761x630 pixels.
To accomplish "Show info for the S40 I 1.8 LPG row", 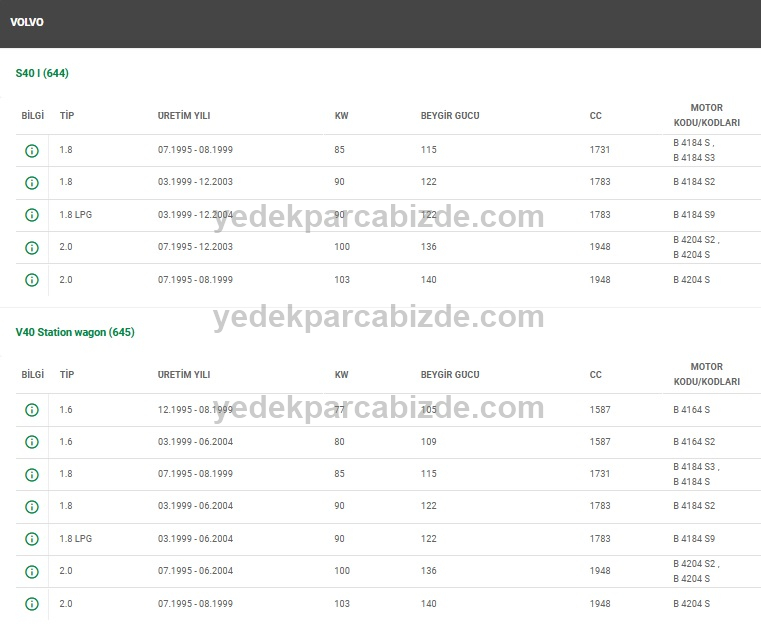I will click(32, 215).
